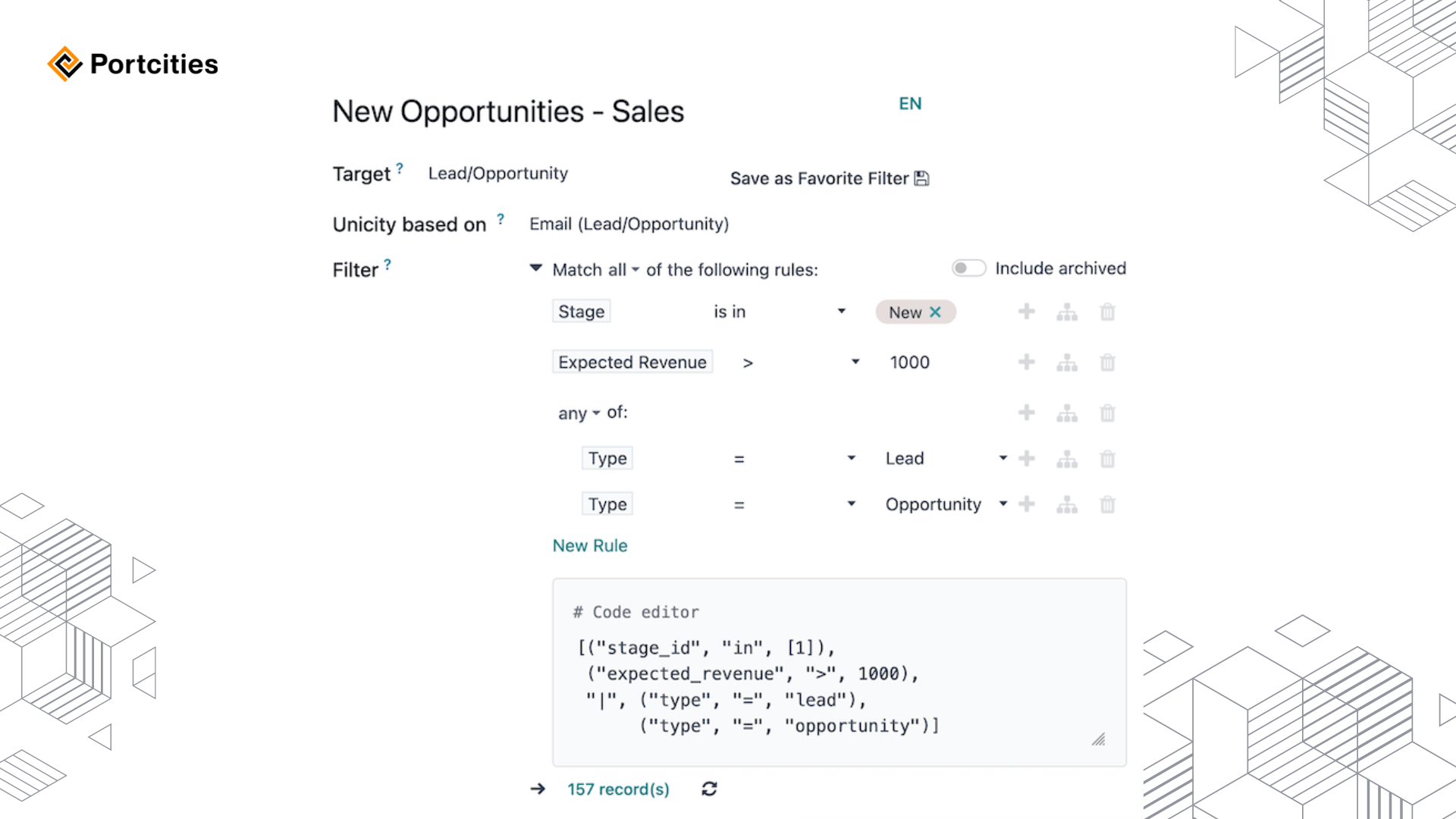Click the branch icon next to Type = Lead rule
Viewport: 1456px width, 819px height.
(x=1067, y=458)
